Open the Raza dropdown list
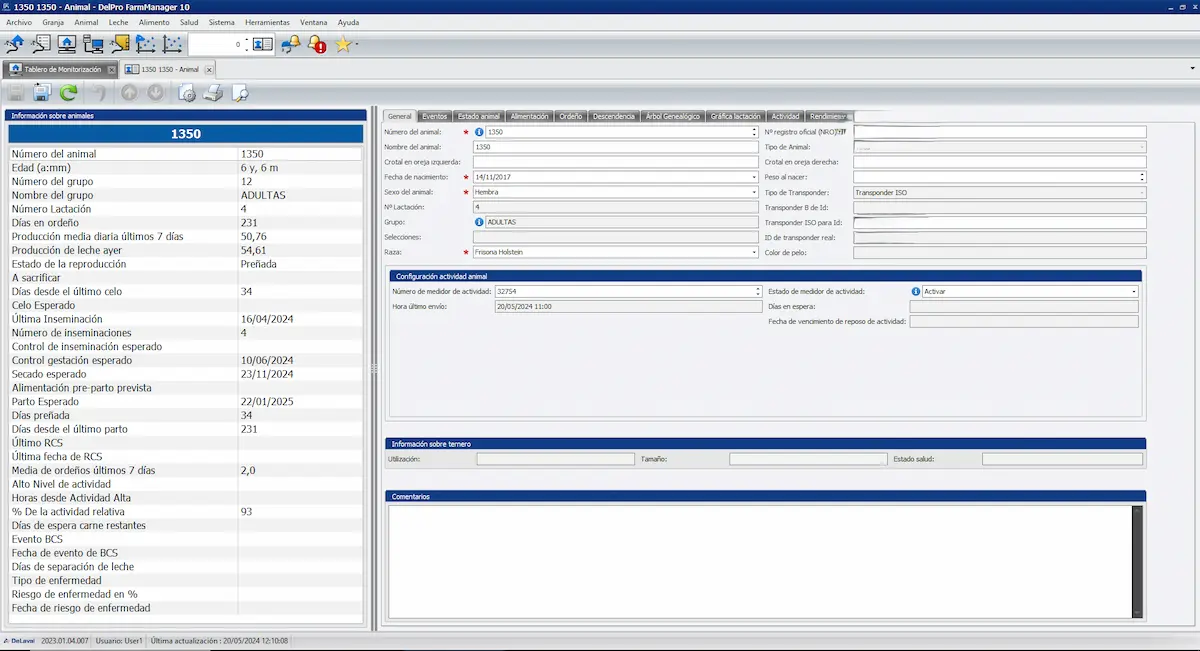The width and height of the screenshot is (1200, 651). tap(753, 253)
